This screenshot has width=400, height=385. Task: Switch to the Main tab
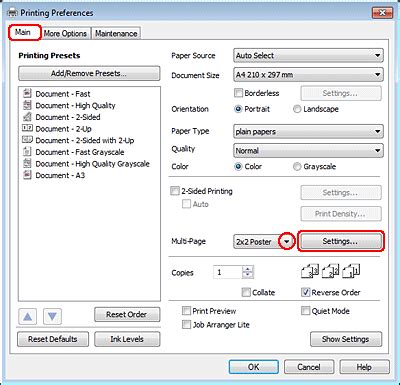(24, 32)
